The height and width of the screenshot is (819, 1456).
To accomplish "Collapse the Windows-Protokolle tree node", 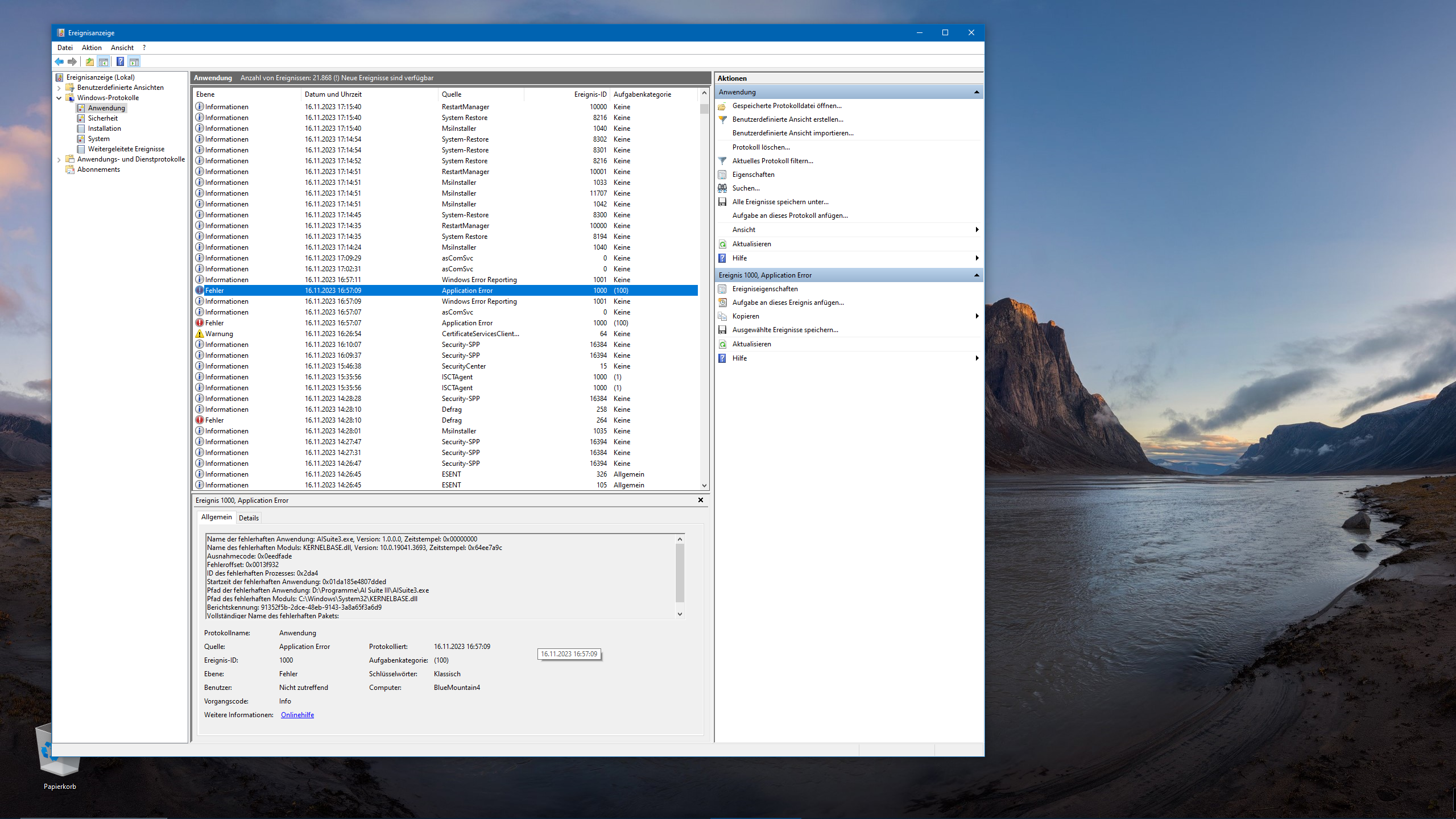I will (59, 98).
